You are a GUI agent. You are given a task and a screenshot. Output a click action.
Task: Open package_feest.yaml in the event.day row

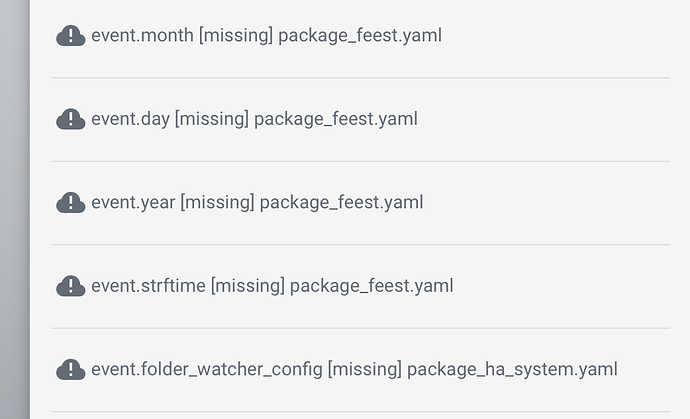336,119
